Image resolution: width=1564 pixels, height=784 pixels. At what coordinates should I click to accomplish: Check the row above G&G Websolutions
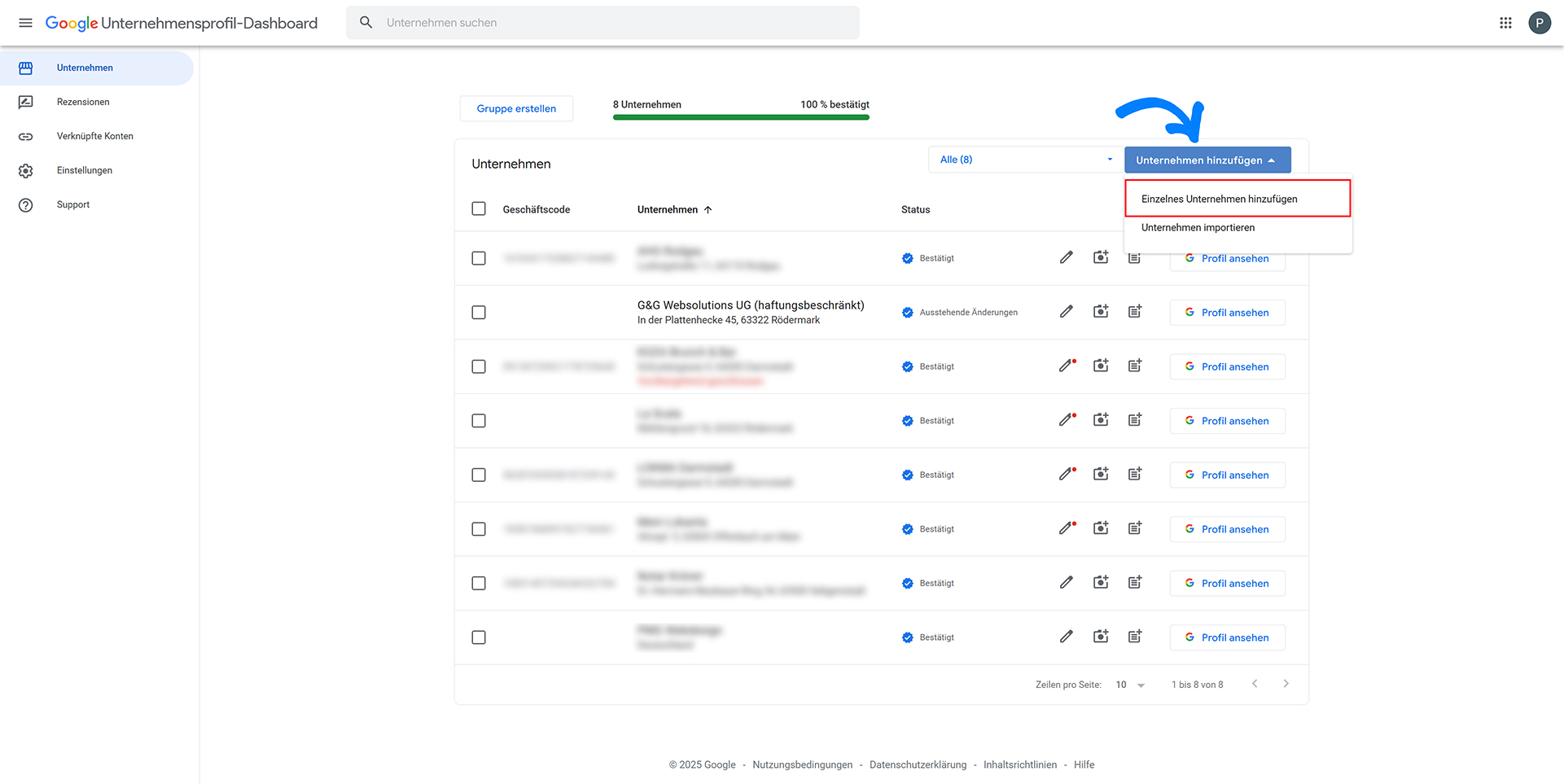pos(479,258)
